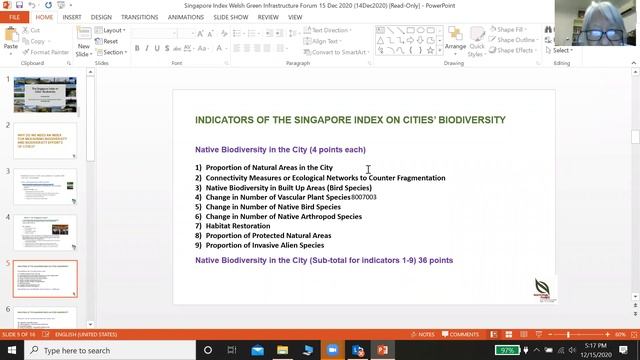
Task: Open the Change Case dropdown
Action: pyautogui.click(x=203, y=49)
